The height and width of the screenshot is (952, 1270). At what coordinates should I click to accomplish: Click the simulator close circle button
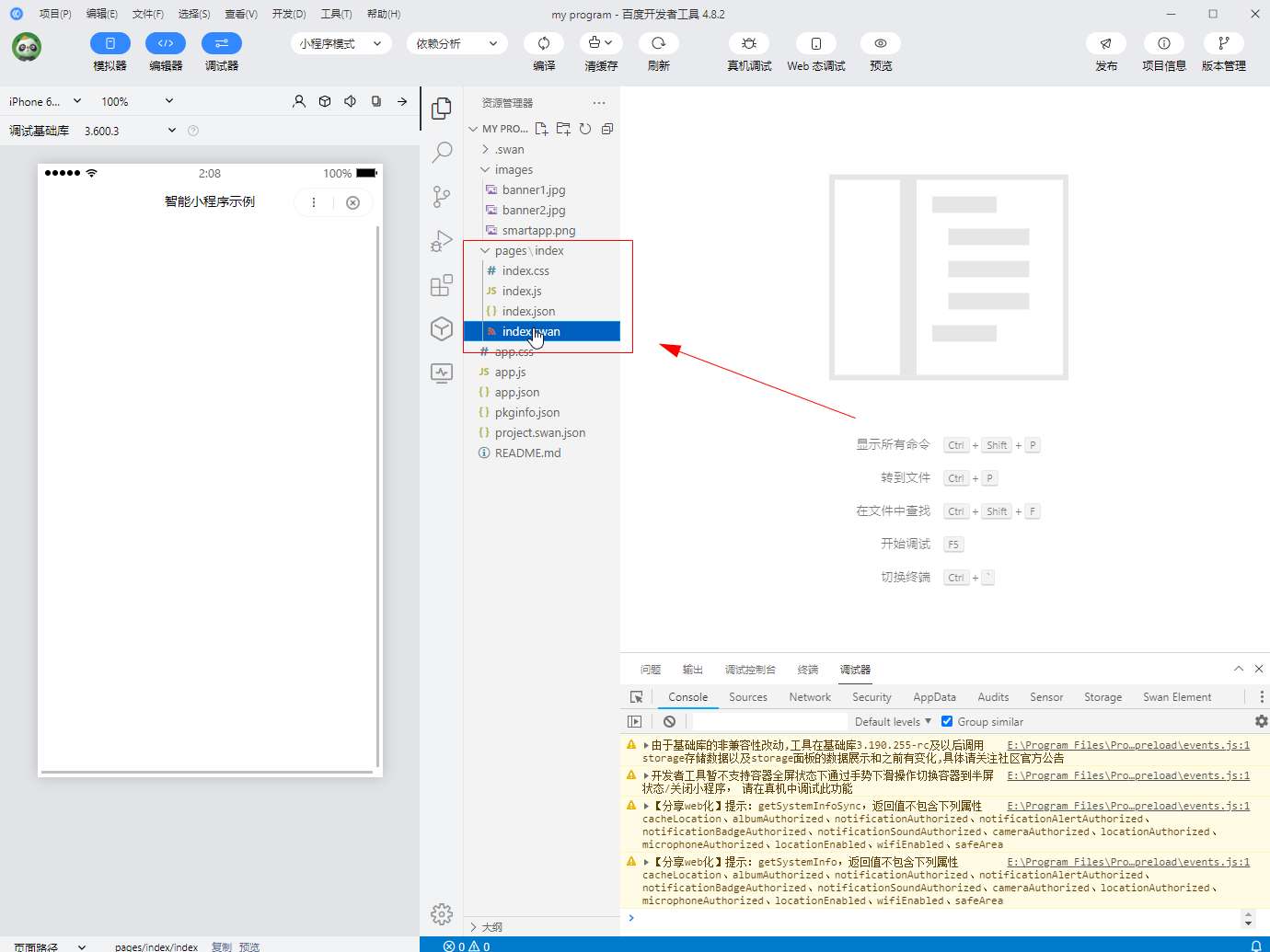[x=352, y=202]
